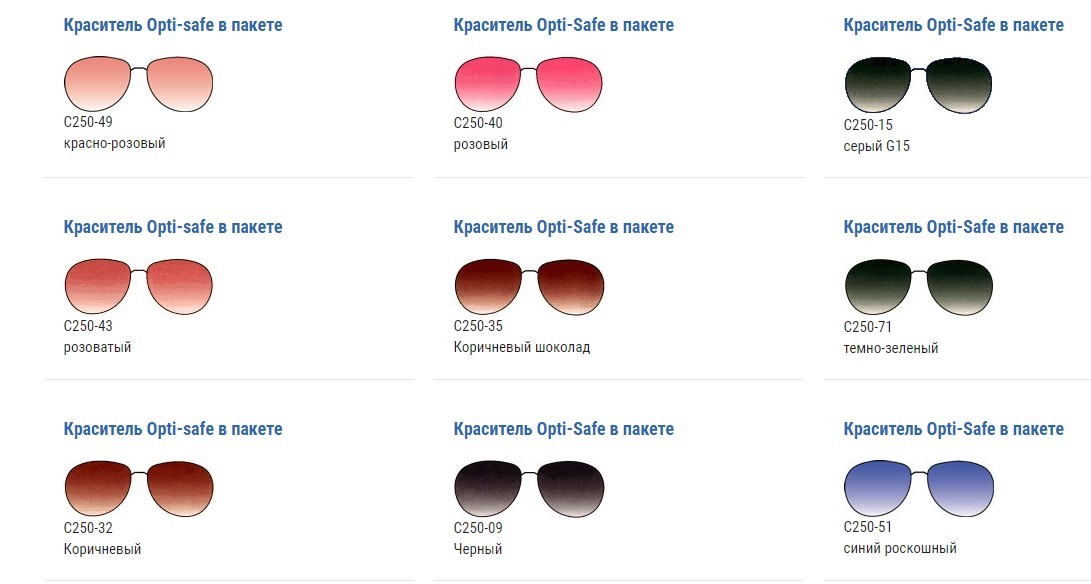This screenshot has height=584, width=1091.
Task: Click the title link above C250-40
Action: pos(563,25)
